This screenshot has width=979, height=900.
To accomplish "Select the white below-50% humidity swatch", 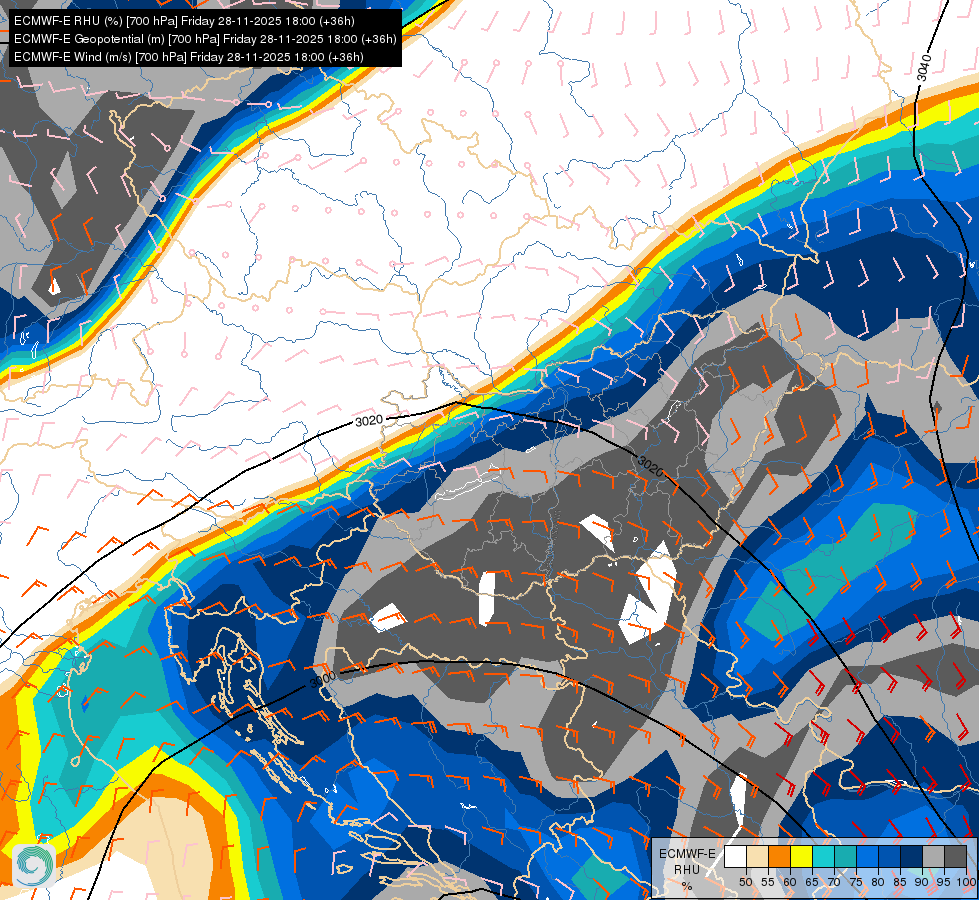I will [735, 856].
